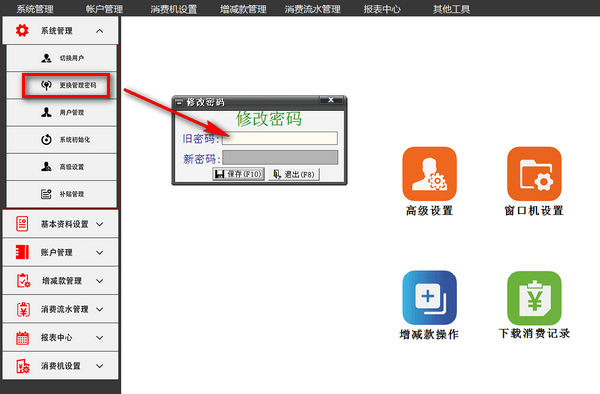Image resolution: width=600 pixels, height=394 pixels.
Task: Select 系统初始化 sidebar item
Action: click(x=61, y=140)
